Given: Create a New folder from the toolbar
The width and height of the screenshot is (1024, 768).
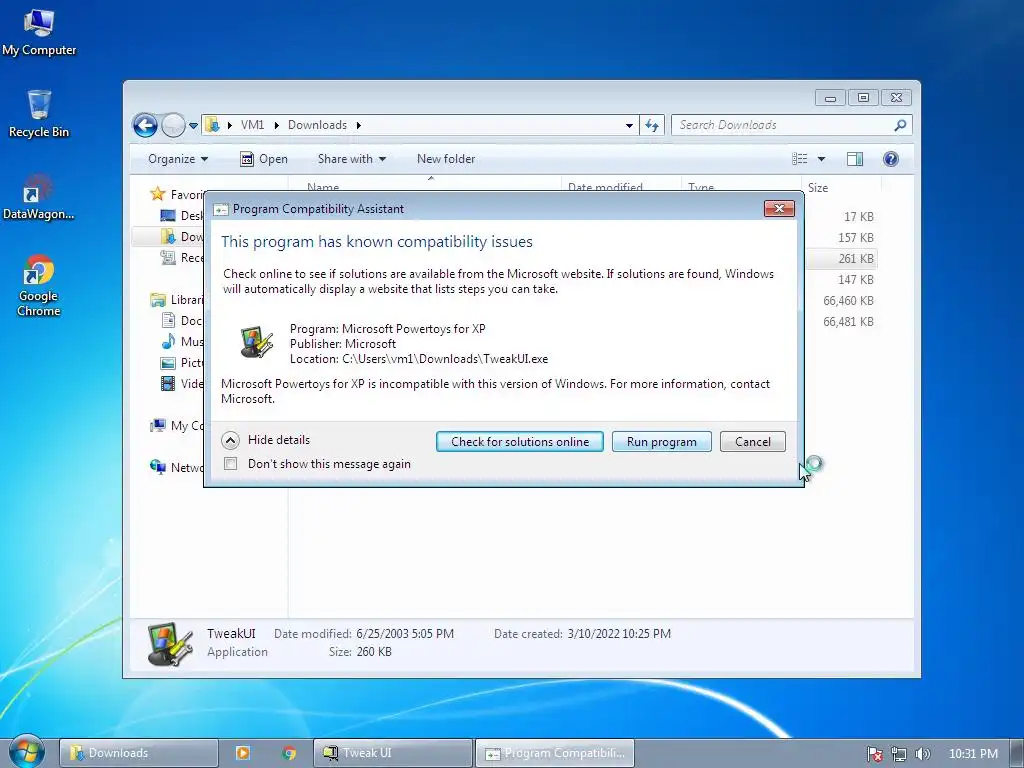Looking at the screenshot, I should pos(446,159).
